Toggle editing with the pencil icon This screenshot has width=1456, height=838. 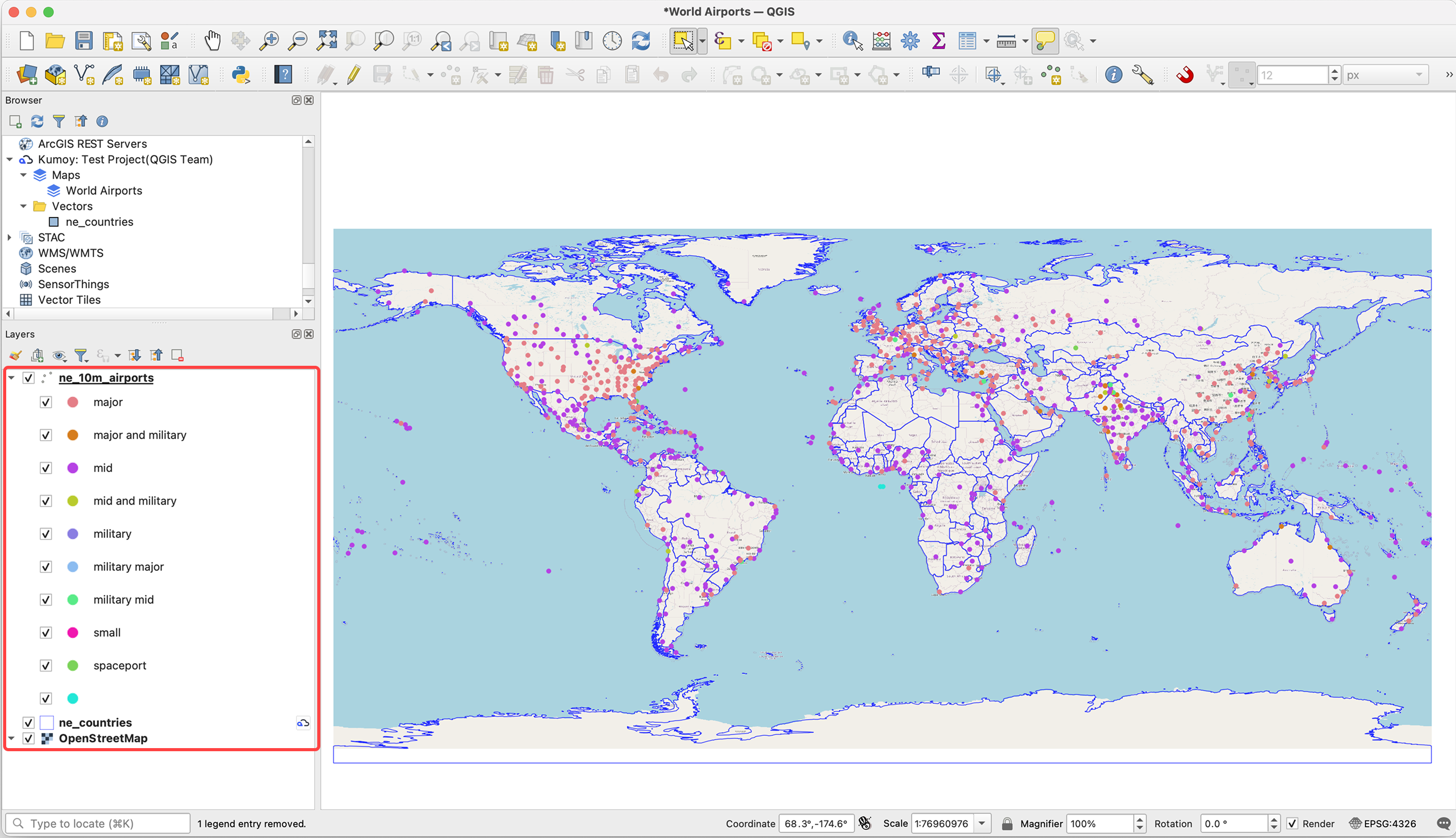(354, 75)
